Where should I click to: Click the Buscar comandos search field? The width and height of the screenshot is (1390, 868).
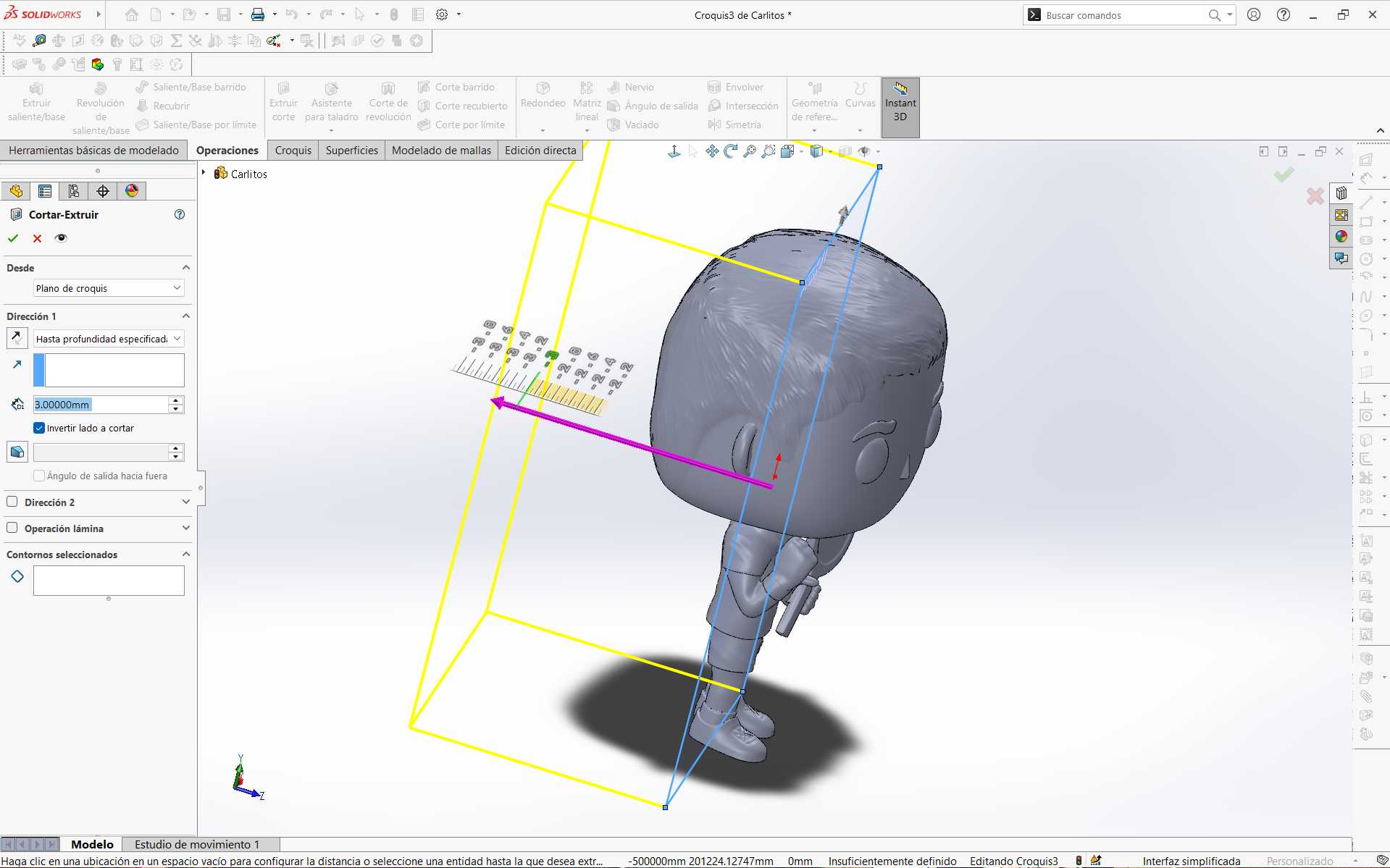1125,15
